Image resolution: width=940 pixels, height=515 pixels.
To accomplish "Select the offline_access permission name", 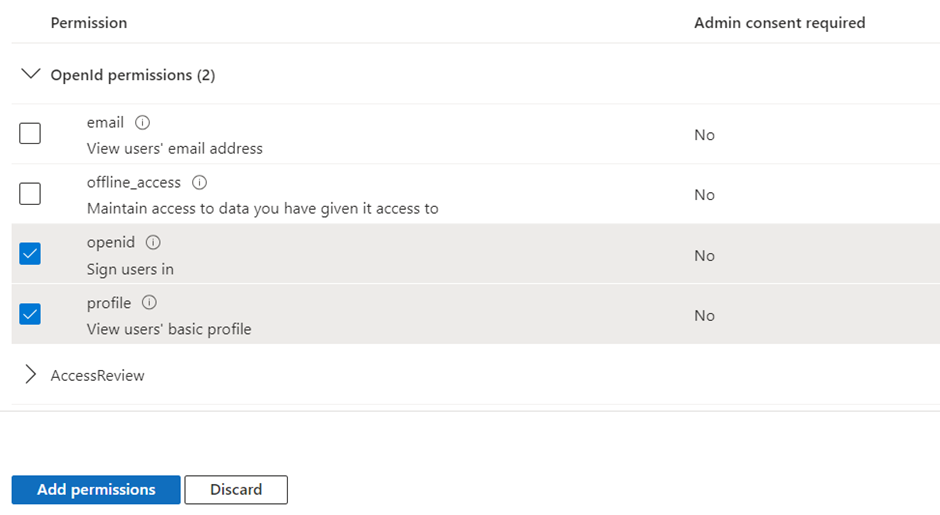I will (134, 182).
